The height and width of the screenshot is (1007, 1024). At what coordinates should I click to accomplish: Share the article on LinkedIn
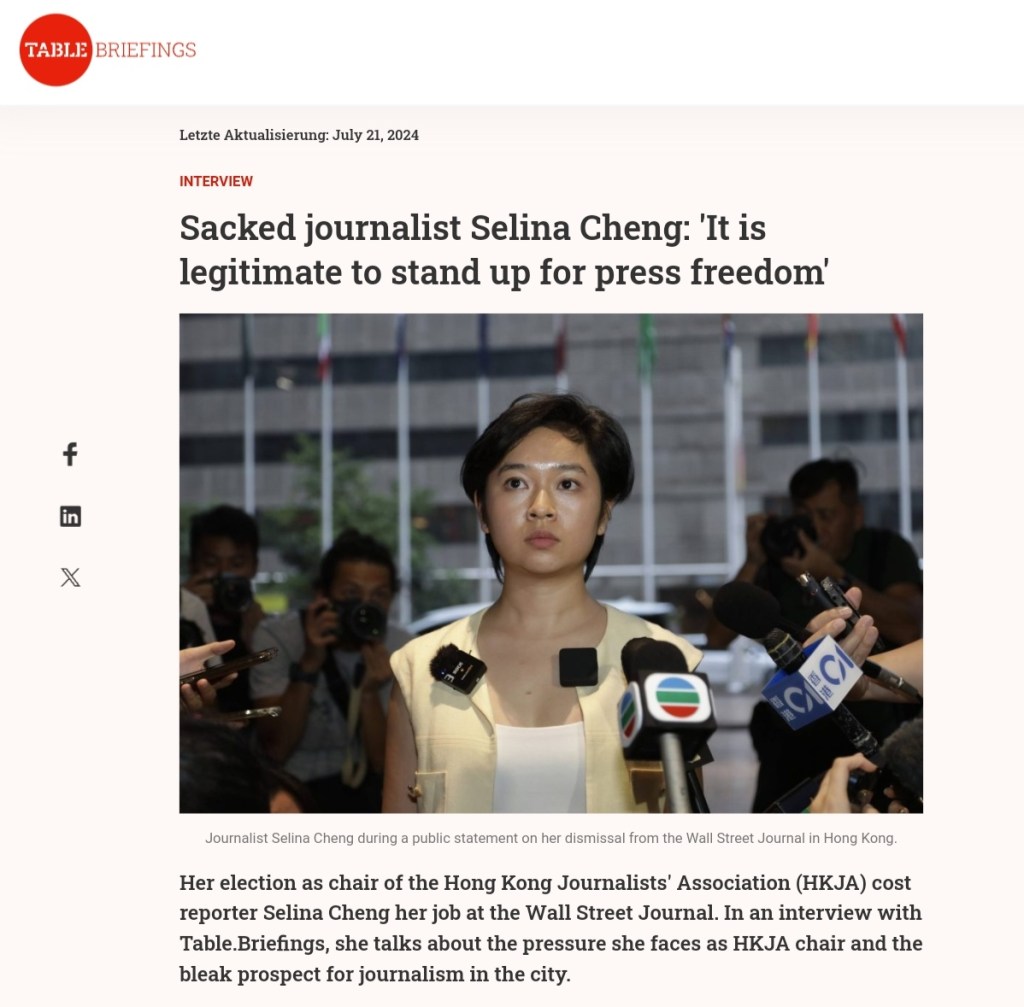click(71, 517)
